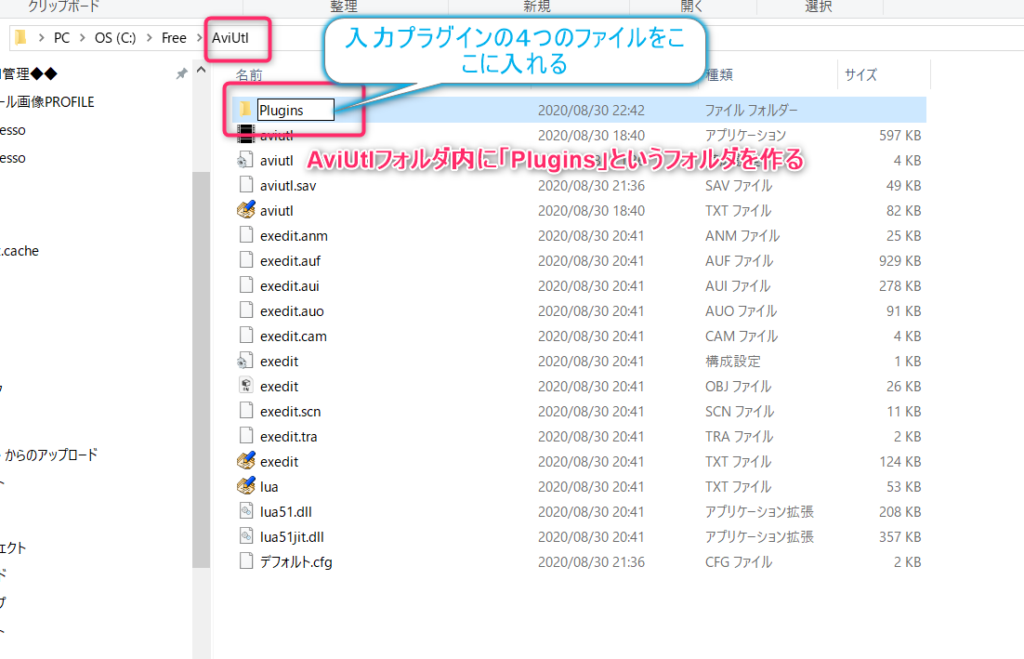Click the icon of the 4 KB aviutl settings file
1024x659 pixels.
click(x=246, y=160)
